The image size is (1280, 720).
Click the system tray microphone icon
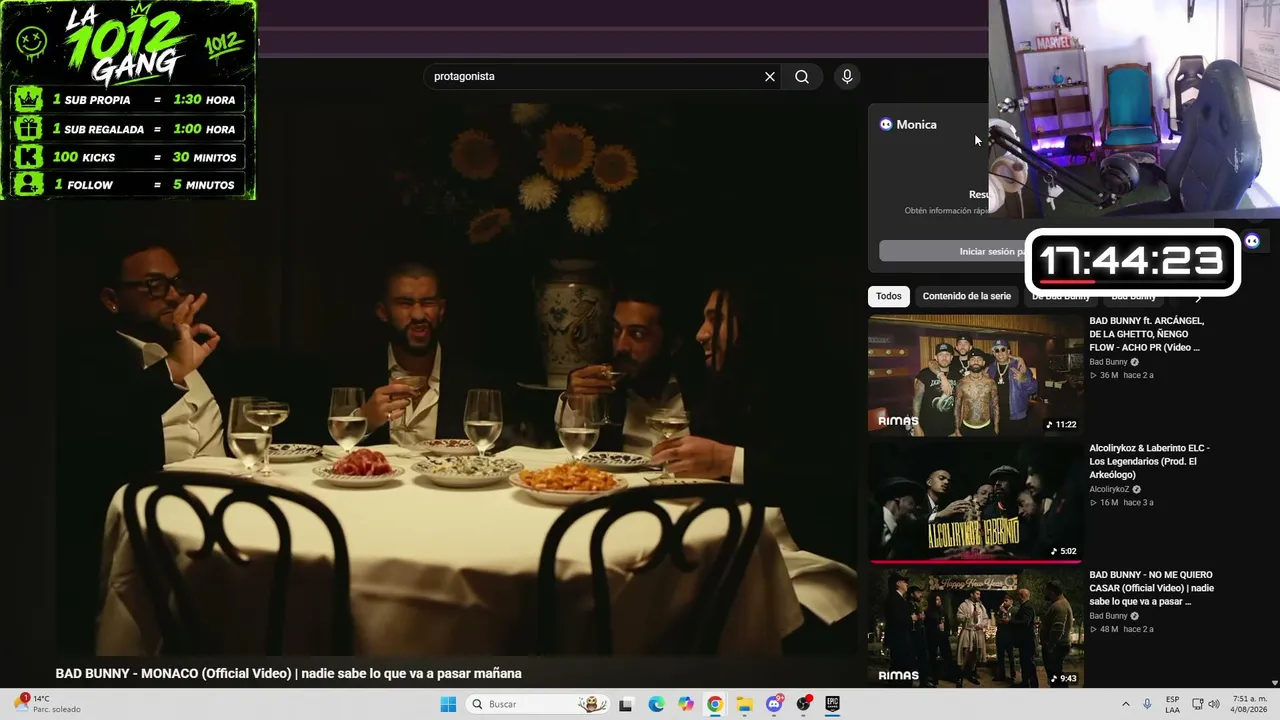pos(1147,704)
